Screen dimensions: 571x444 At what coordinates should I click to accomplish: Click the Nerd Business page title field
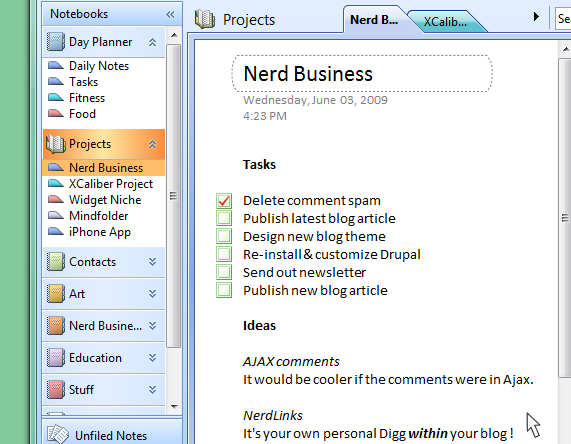click(x=362, y=74)
